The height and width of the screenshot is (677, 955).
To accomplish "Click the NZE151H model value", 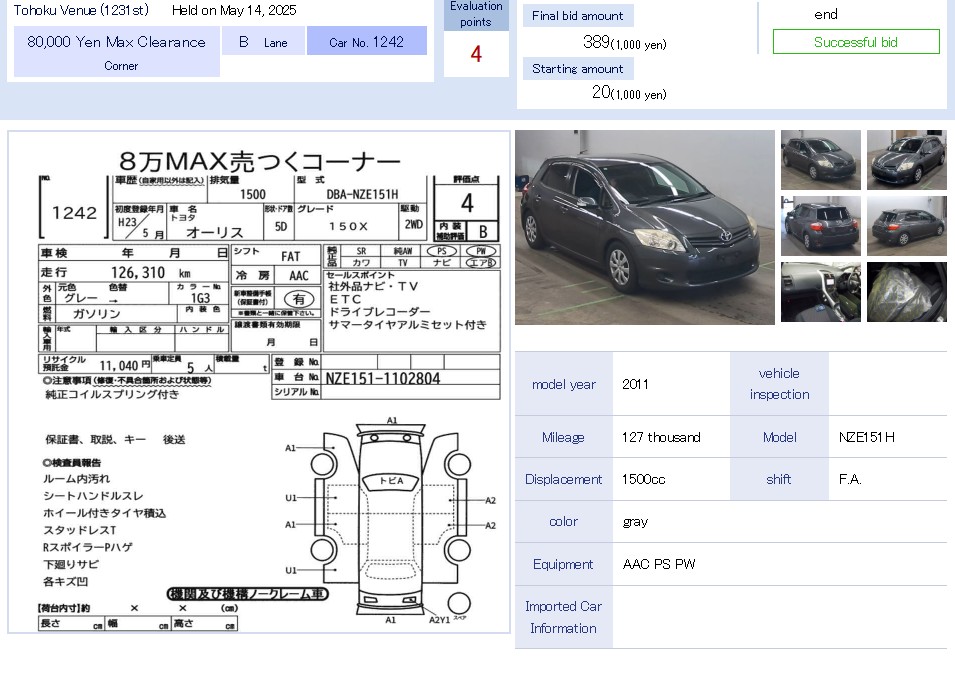I will 866,437.
